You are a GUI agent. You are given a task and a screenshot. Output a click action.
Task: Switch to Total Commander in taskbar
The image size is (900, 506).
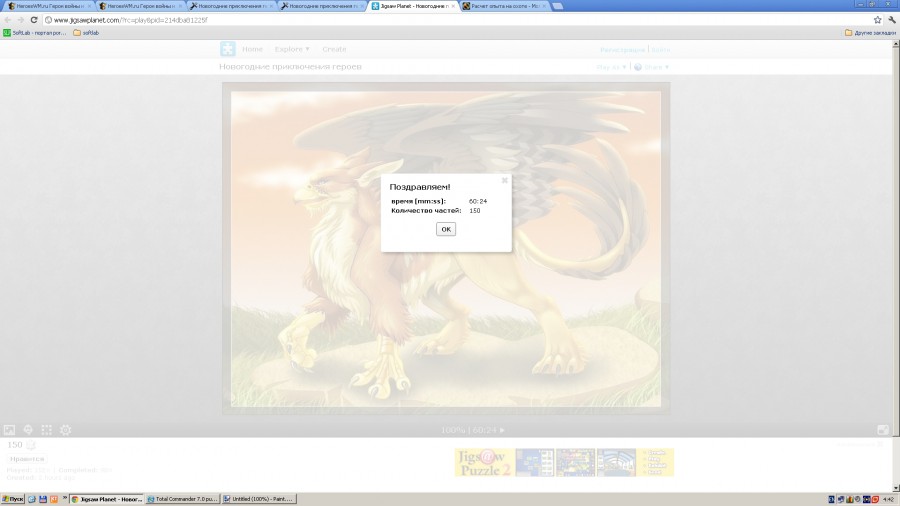[x=183, y=499]
